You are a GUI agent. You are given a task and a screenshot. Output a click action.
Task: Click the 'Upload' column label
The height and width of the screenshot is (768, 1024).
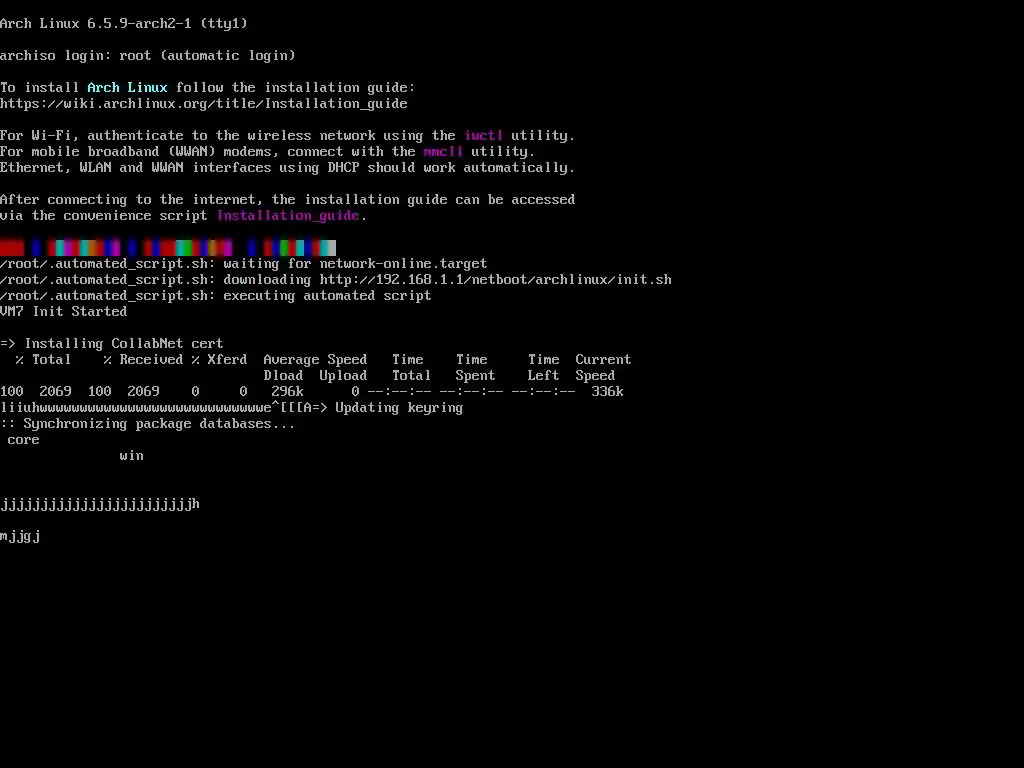[x=343, y=376]
